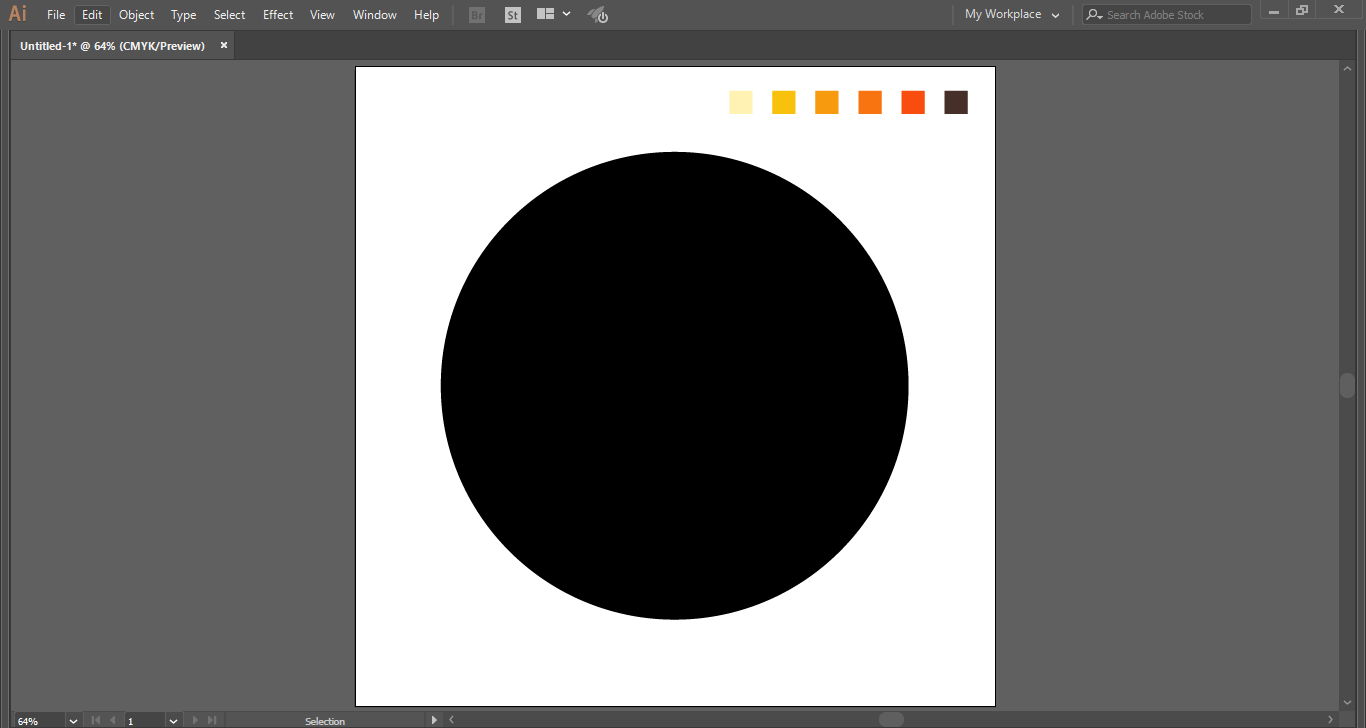Viewport: 1366px width, 728px height.
Task: Select the Untitled-1 document tab
Action: [x=112, y=46]
